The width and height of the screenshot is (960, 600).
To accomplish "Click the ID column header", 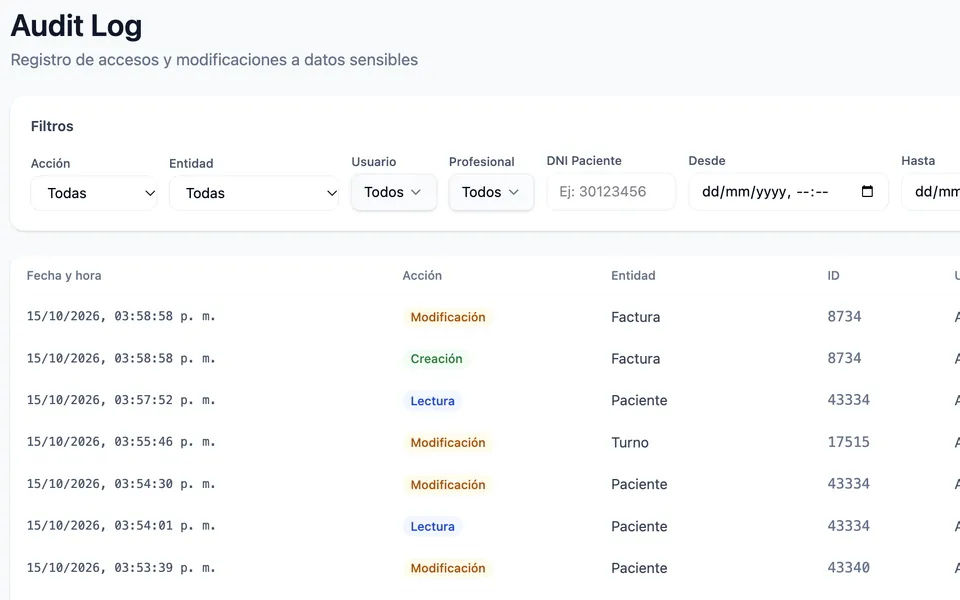I will pyautogui.click(x=833, y=276).
